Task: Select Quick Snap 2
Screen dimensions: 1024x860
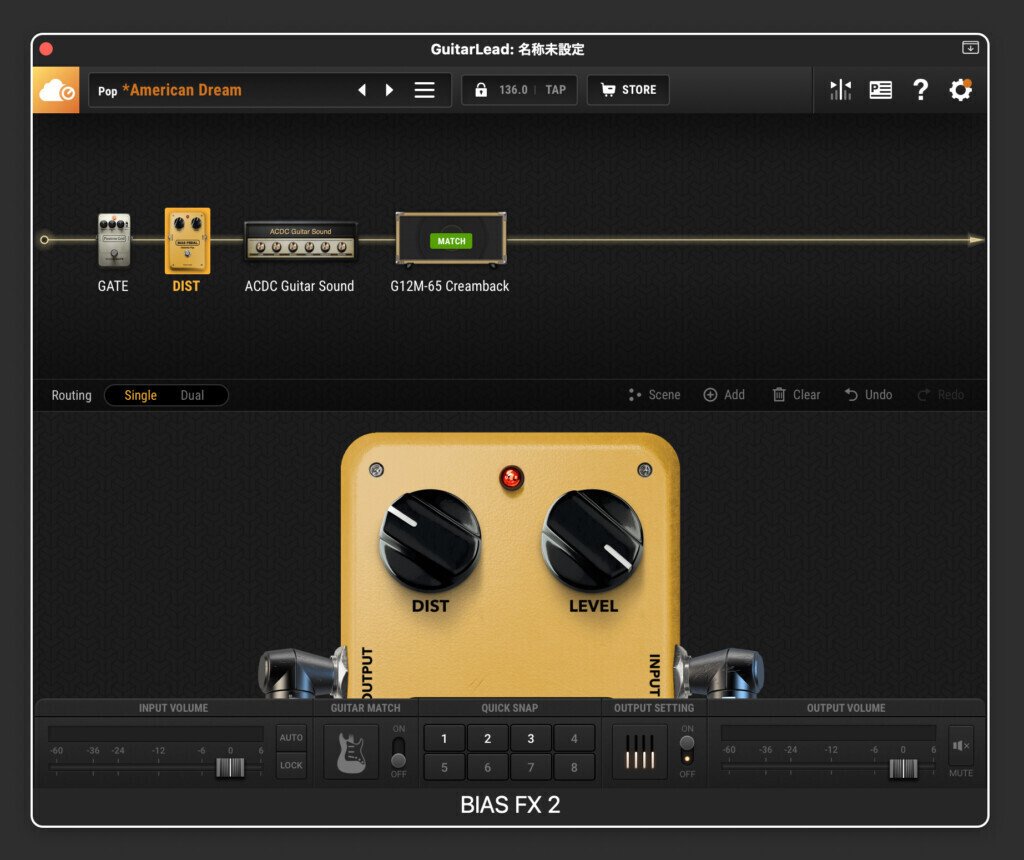Action: point(487,739)
